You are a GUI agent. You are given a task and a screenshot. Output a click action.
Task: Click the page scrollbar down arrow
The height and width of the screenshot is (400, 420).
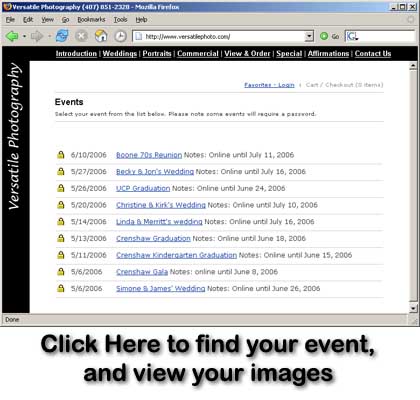413,308
